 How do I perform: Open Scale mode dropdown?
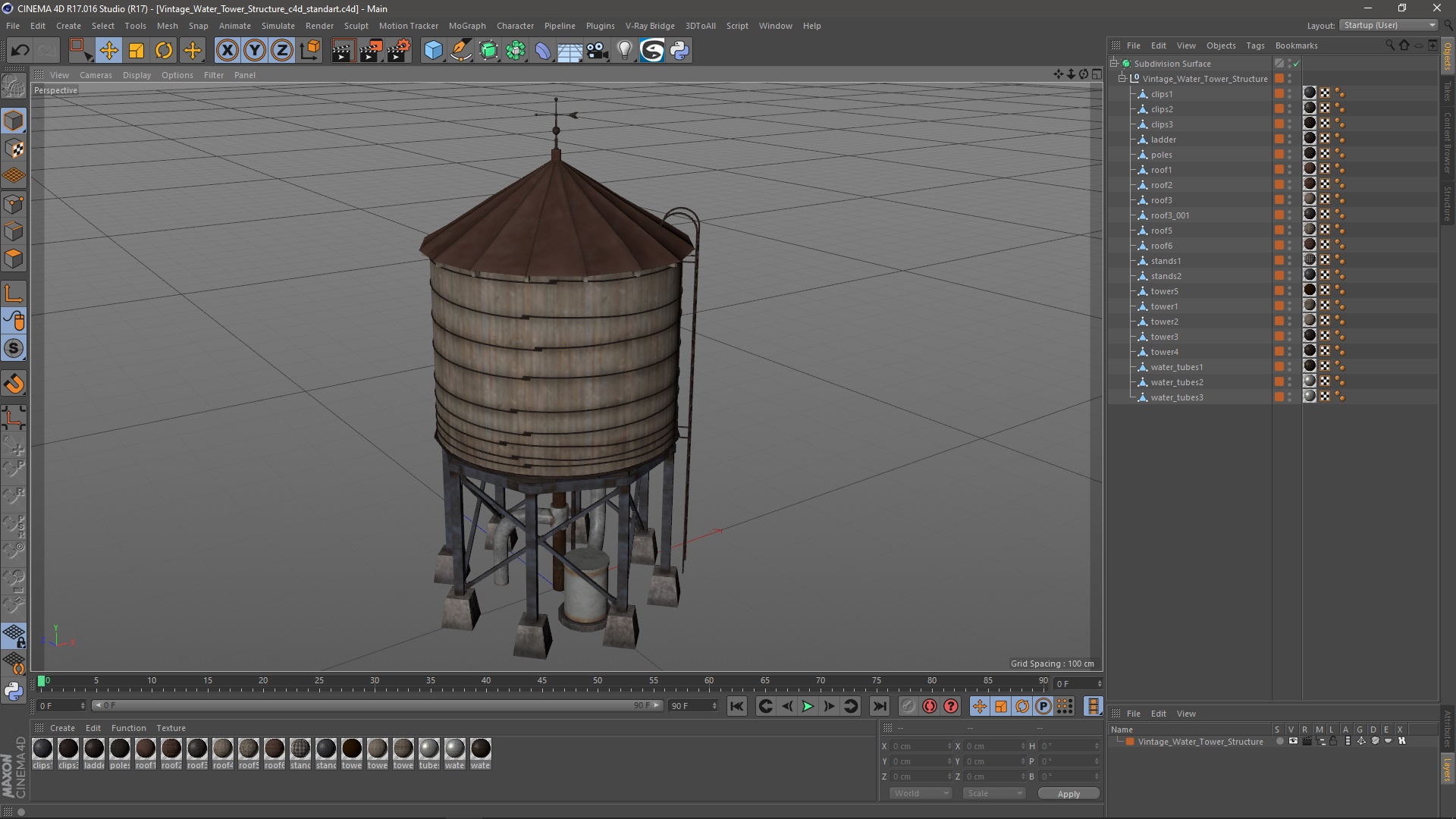pyautogui.click(x=994, y=793)
